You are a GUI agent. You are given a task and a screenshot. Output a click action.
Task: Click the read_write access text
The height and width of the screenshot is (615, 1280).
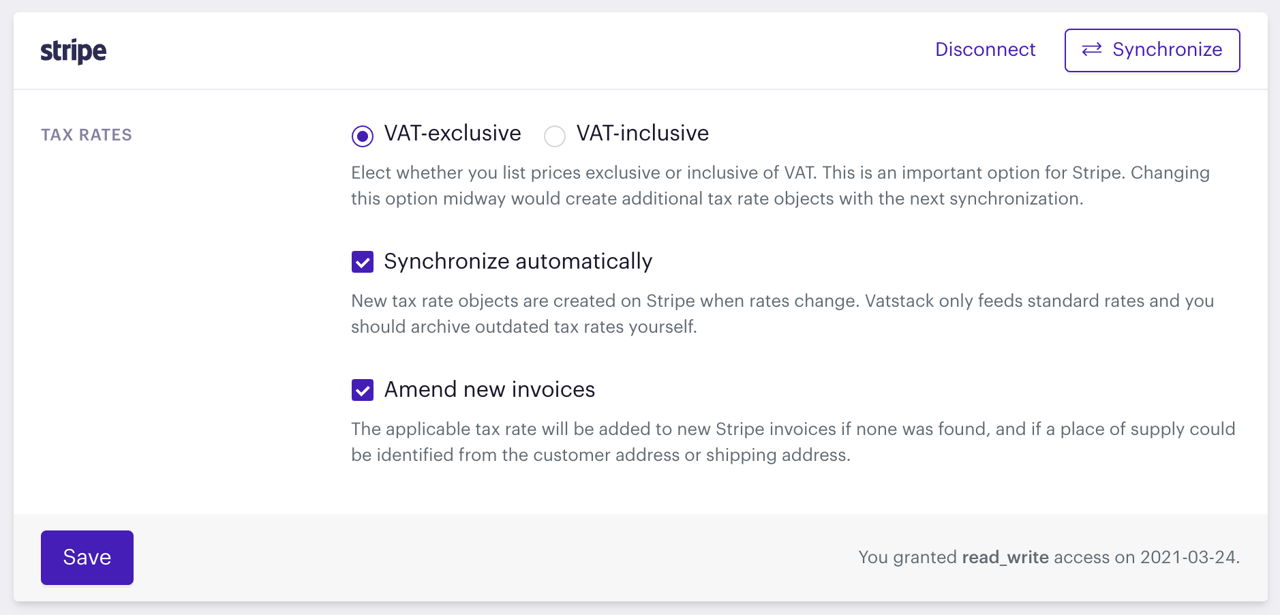click(1005, 557)
